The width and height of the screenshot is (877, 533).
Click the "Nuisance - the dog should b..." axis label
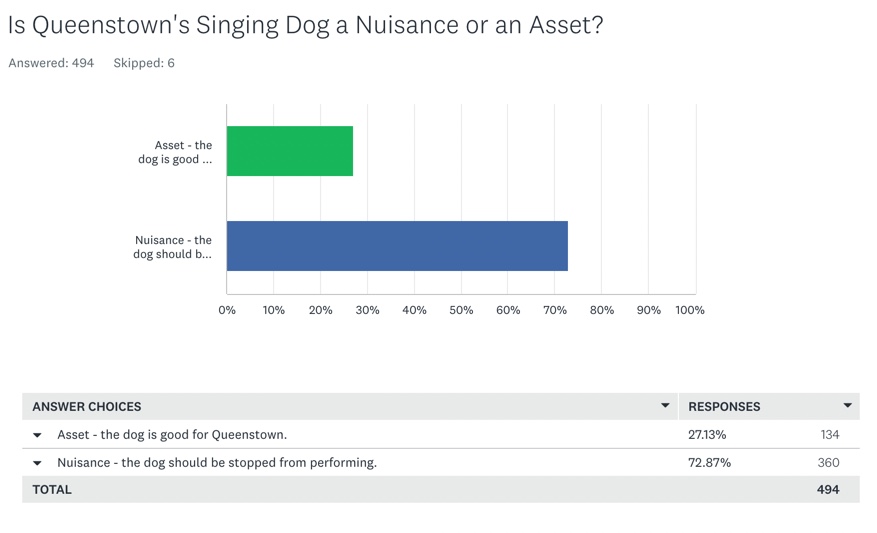173,247
